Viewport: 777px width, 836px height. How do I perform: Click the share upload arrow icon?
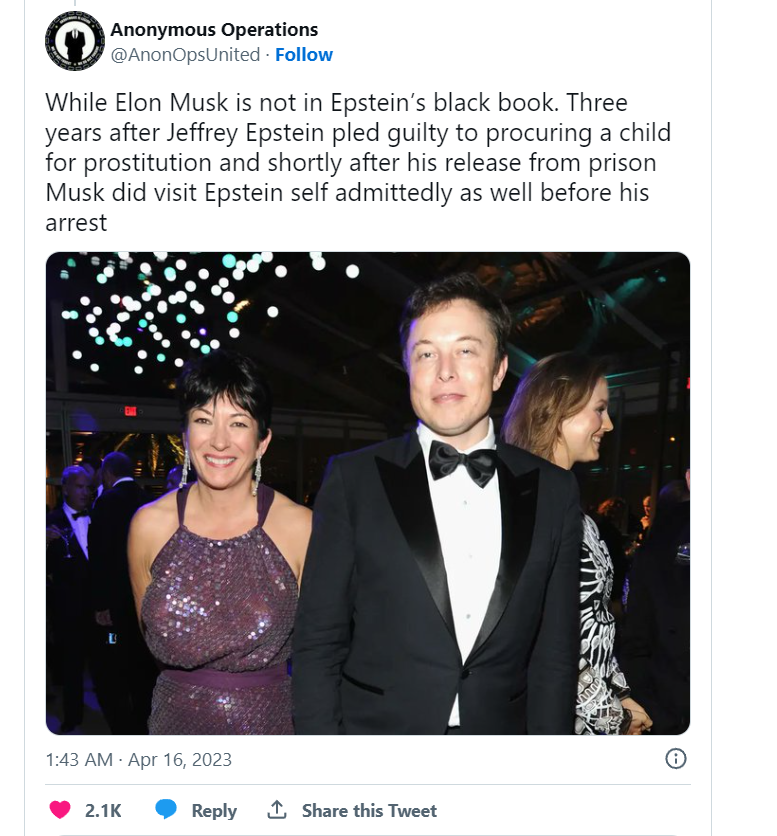point(277,810)
